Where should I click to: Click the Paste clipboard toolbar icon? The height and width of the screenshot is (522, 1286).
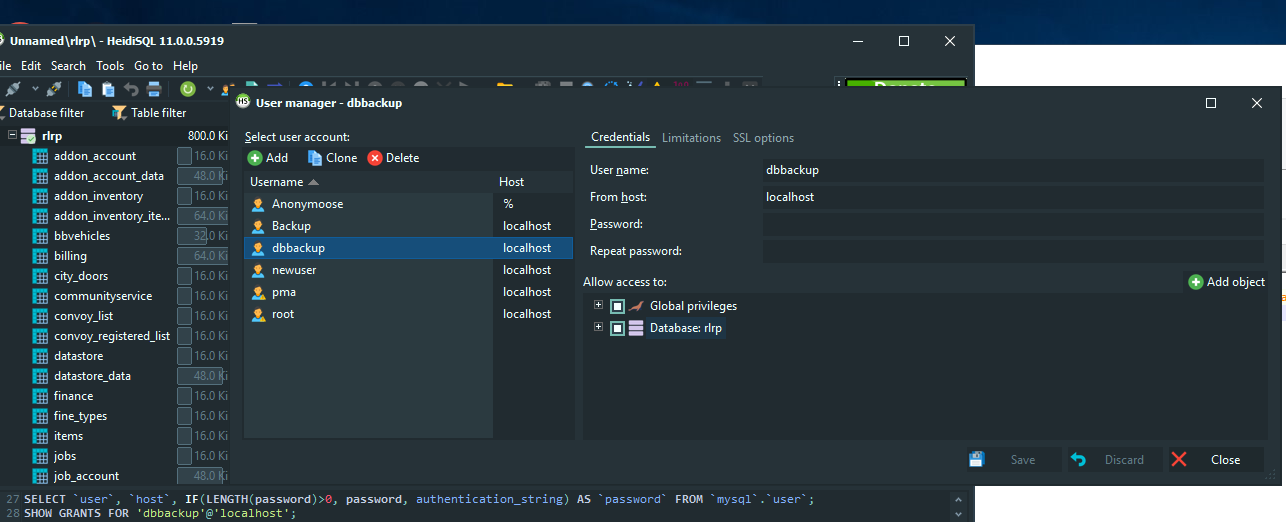click(108, 90)
